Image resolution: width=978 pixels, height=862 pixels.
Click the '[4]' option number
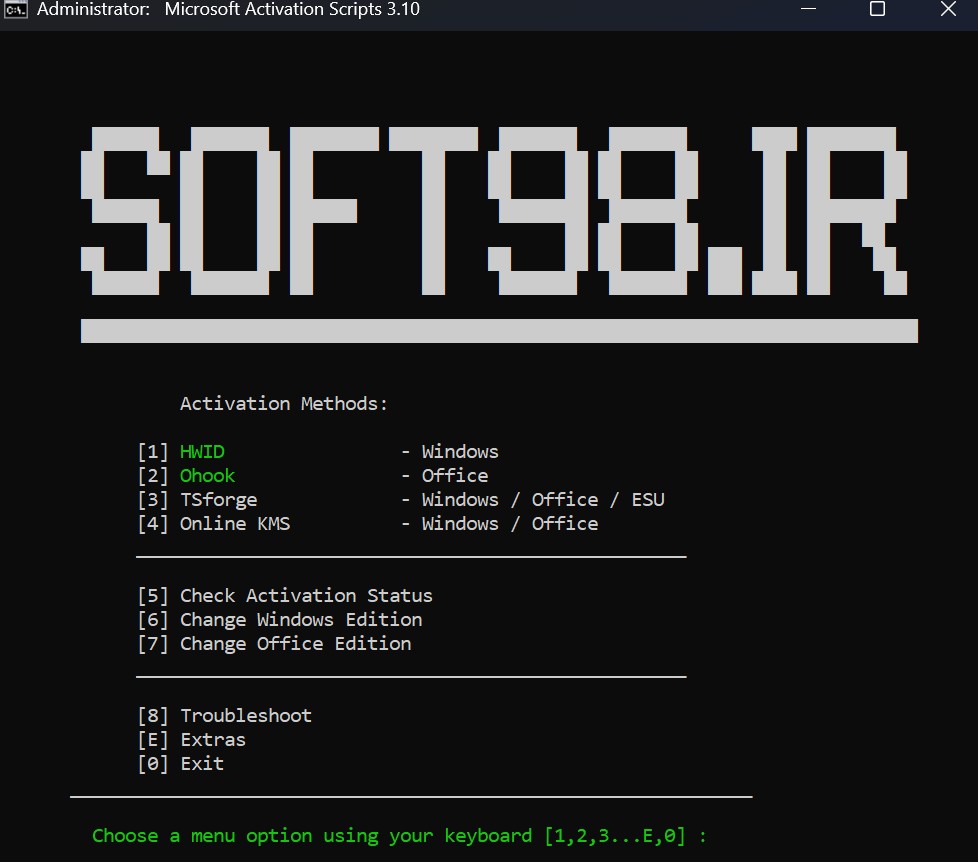tap(153, 523)
